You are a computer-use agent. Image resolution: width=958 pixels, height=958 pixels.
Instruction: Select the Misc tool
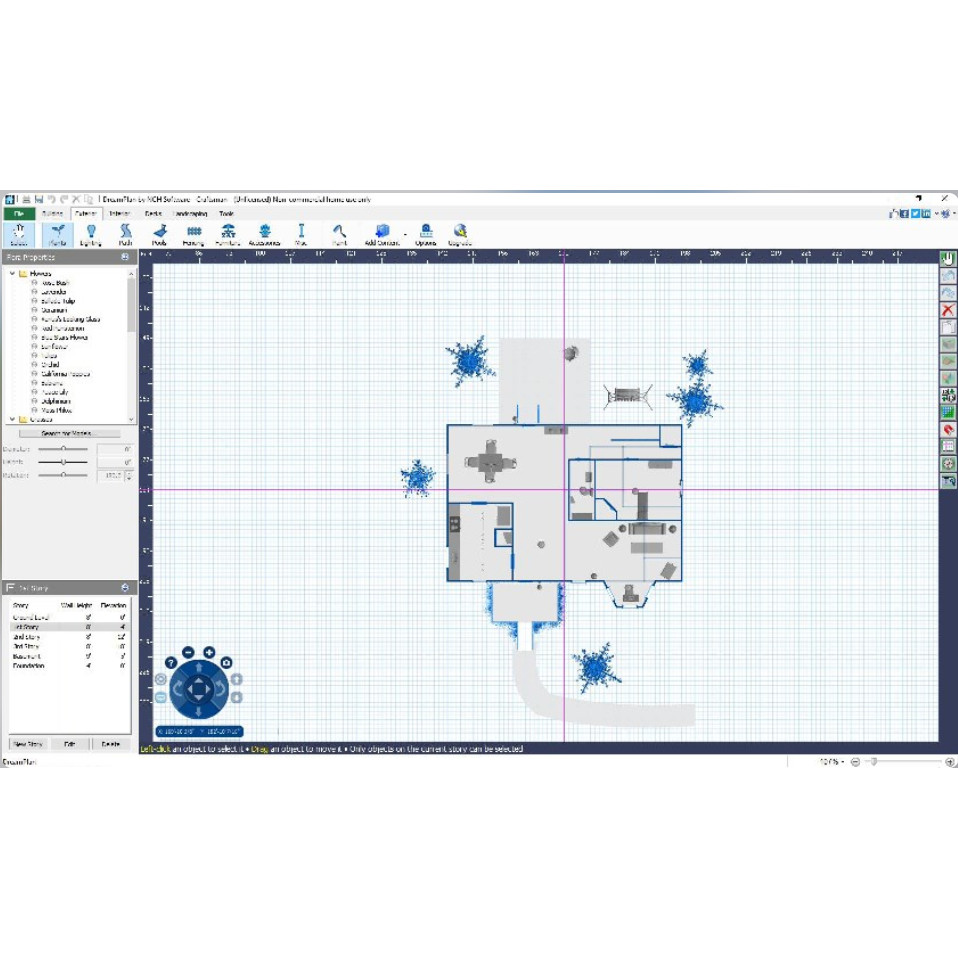click(x=301, y=235)
